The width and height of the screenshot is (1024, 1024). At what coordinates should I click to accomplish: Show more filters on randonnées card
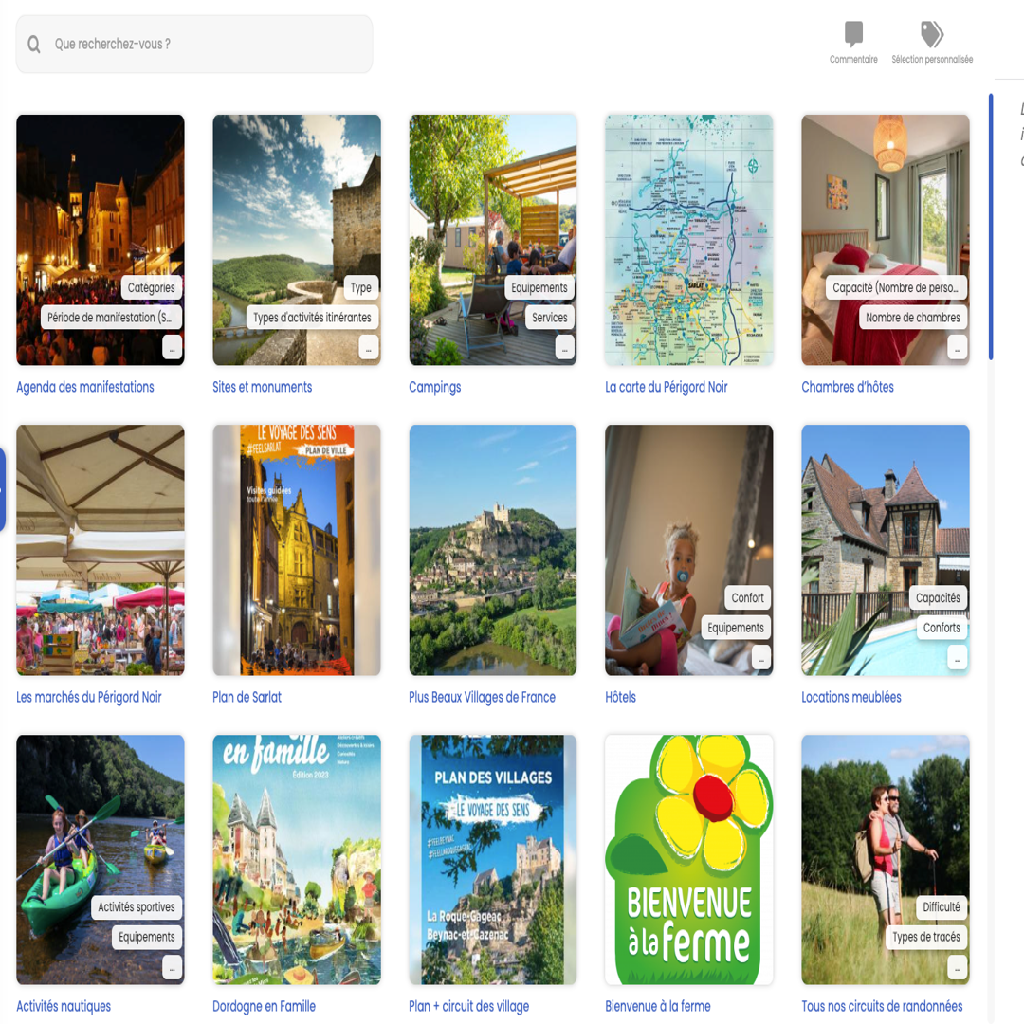tap(957, 967)
